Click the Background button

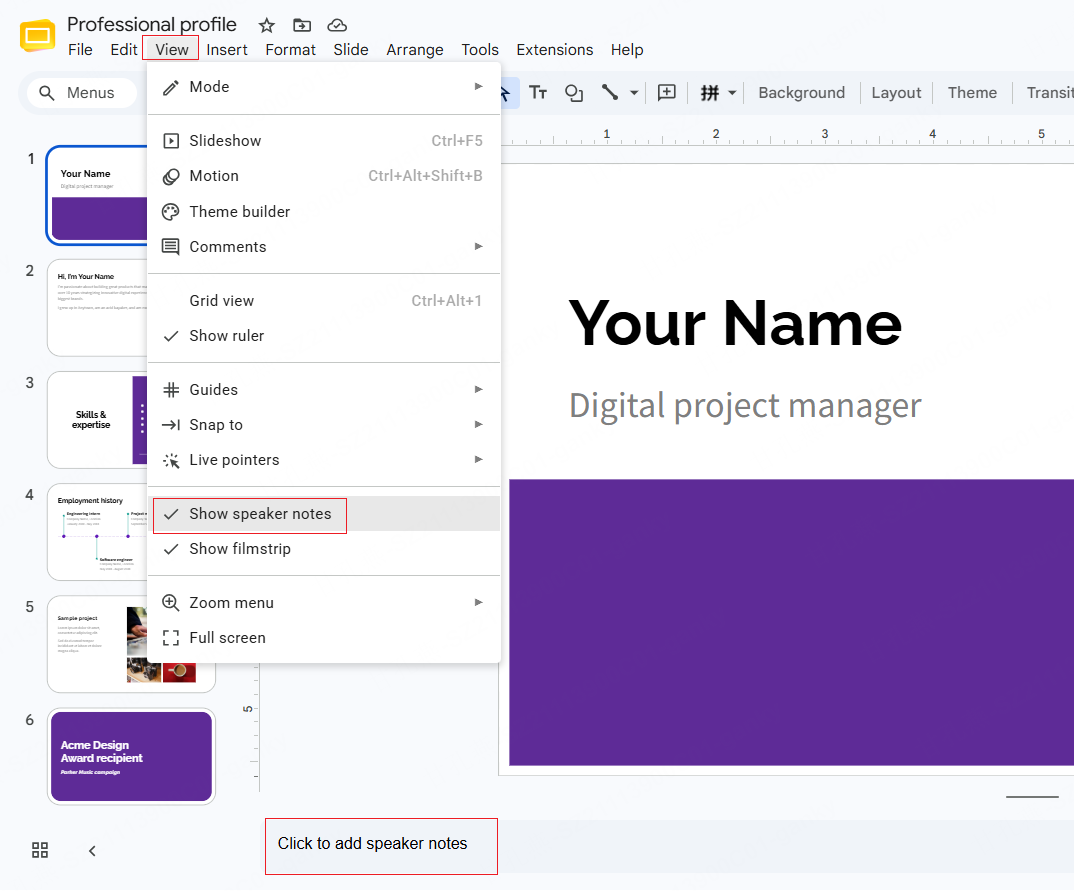pyautogui.click(x=801, y=92)
